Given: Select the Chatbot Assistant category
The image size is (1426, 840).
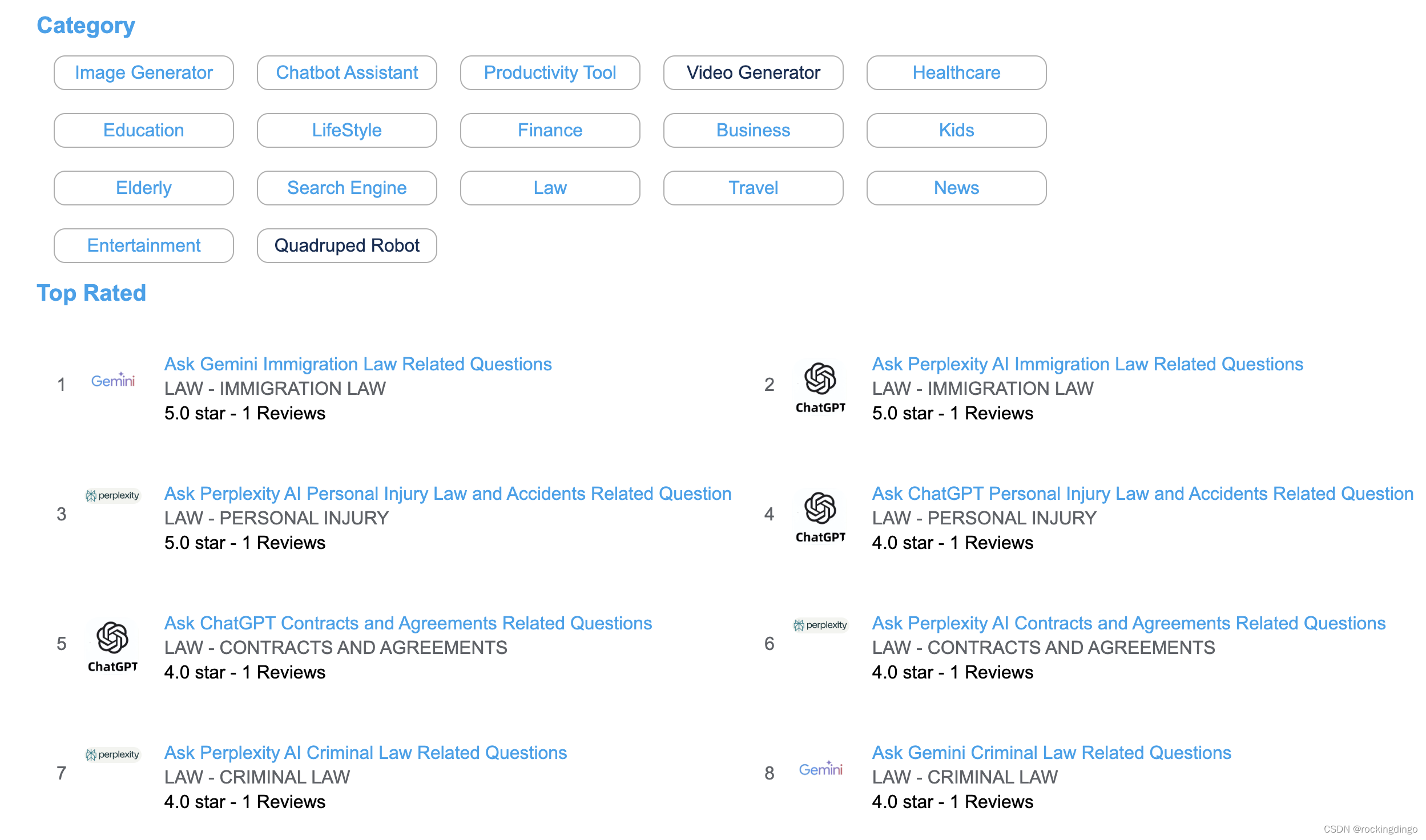Looking at the screenshot, I should (x=347, y=72).
